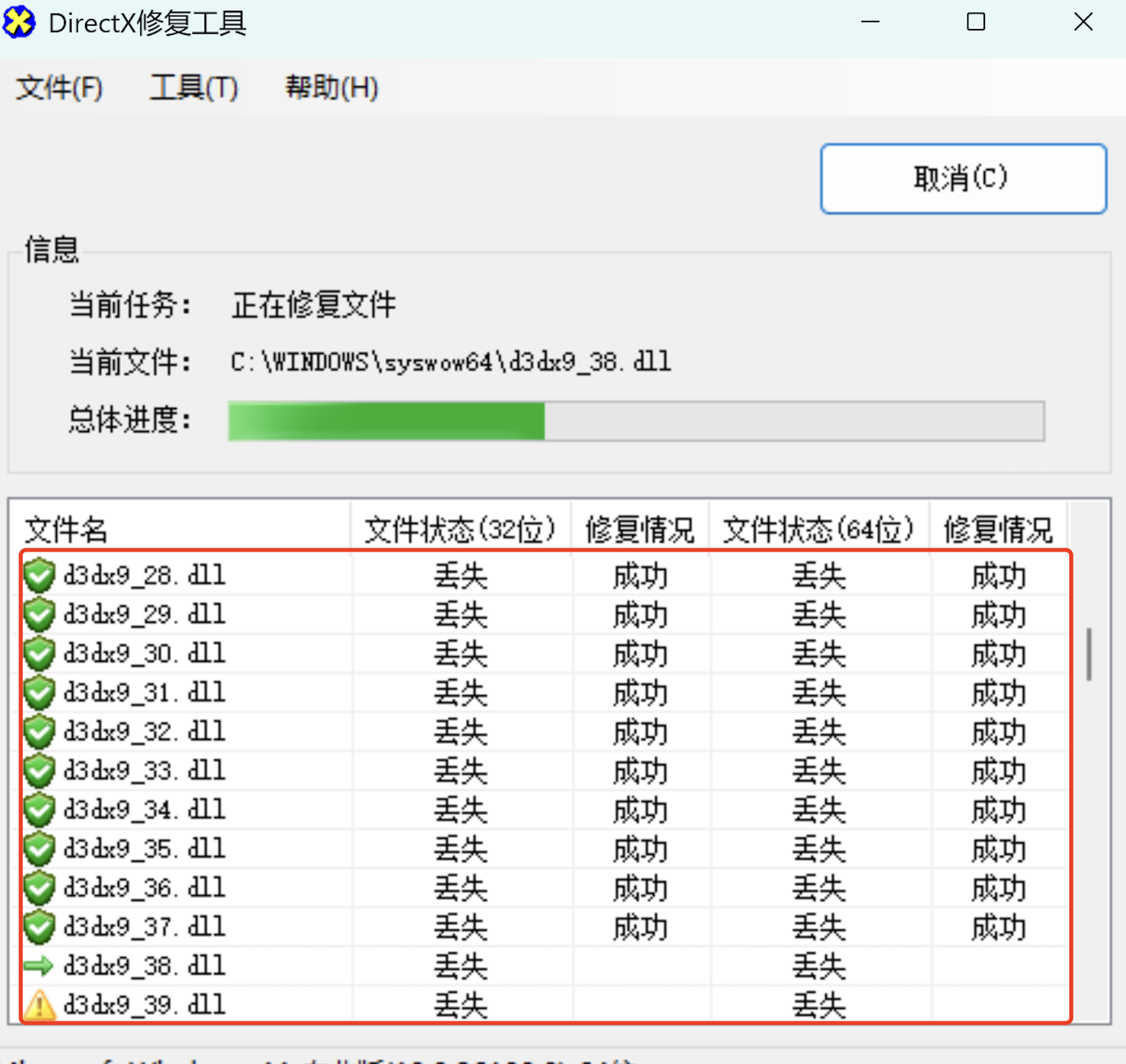This screenshot has width=1126, height=1064.
Task: Click 32-bit 成功 result for d3dx9_30.dll
Action: [x=640, y=654]
